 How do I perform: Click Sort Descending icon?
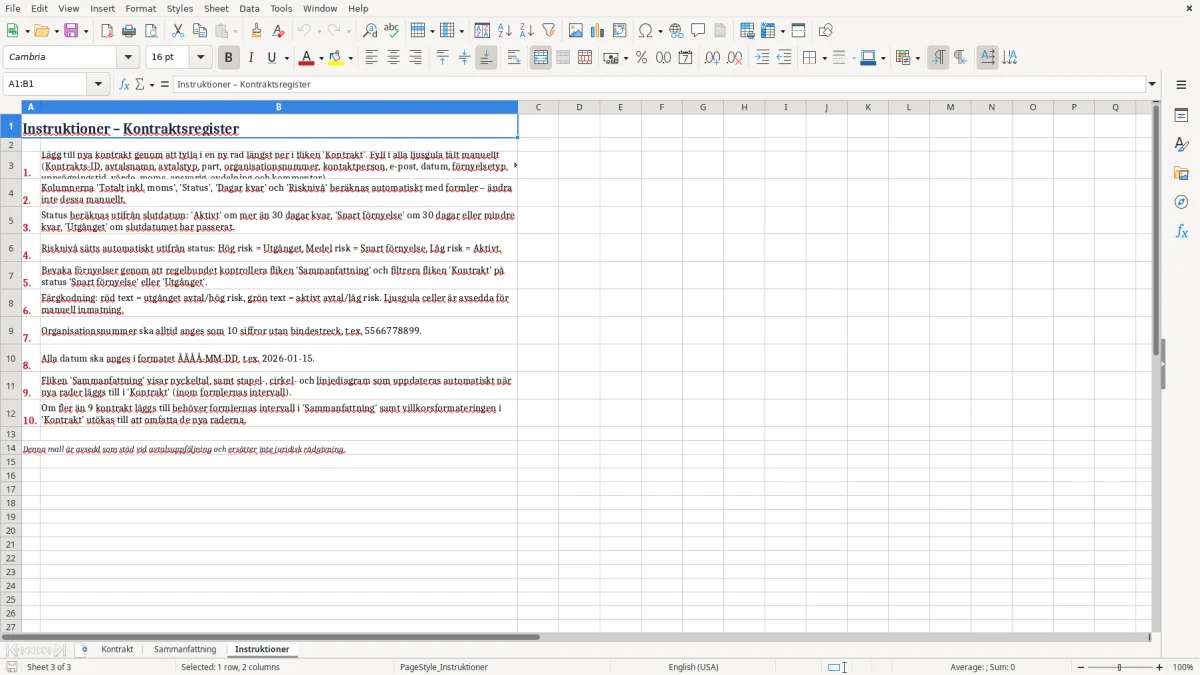tap(527, 31)
